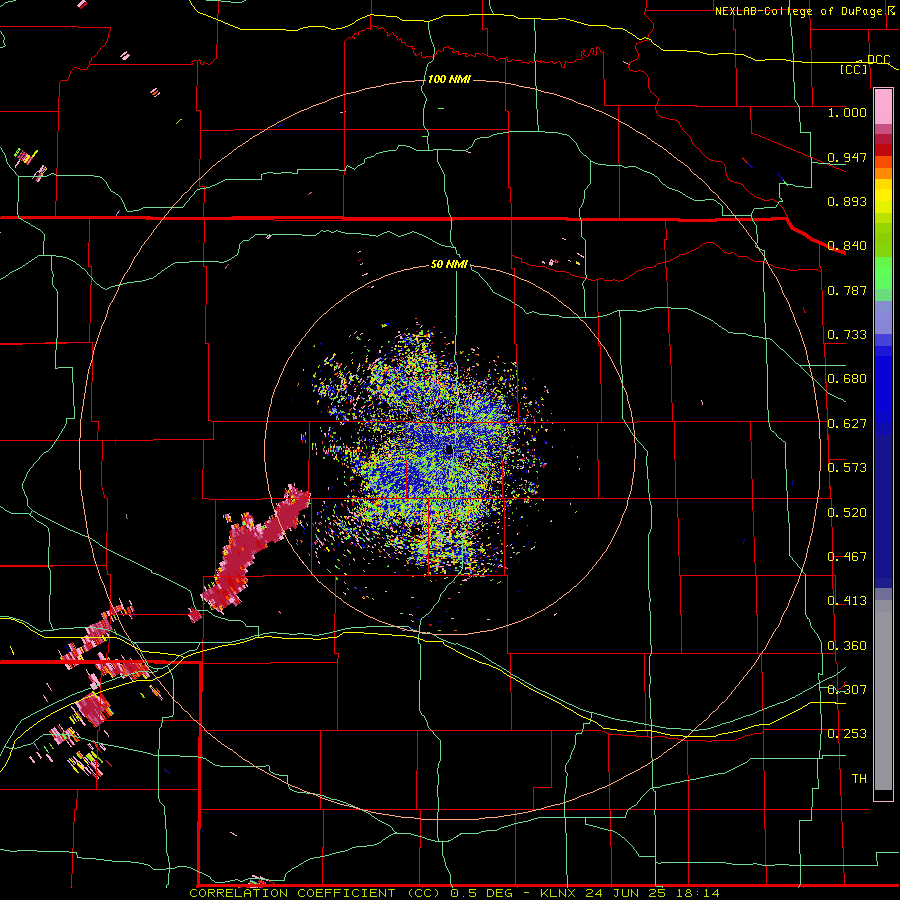Image resolution: width=900 pixels, height=900 pixels.
Task: Click the 0.520 scale value
Action: click(847, 513)
